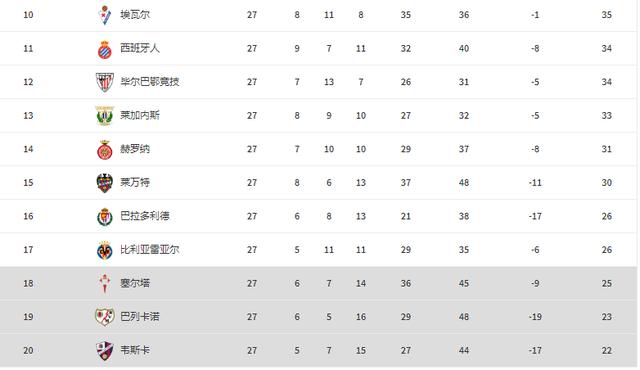640x370 pixels.
Task: Click the Celta Vigo crest icon
Action: 105,284
